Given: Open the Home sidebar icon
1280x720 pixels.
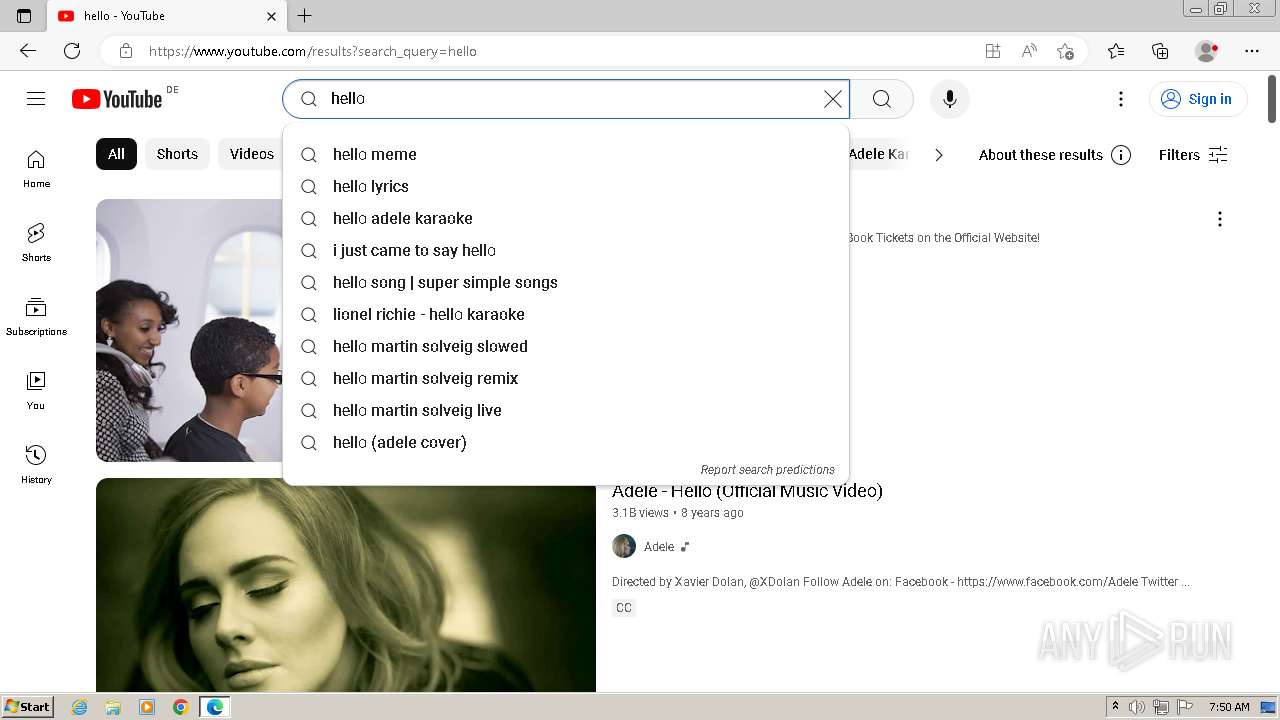Looking at the screenshot, I should point(36,169).
